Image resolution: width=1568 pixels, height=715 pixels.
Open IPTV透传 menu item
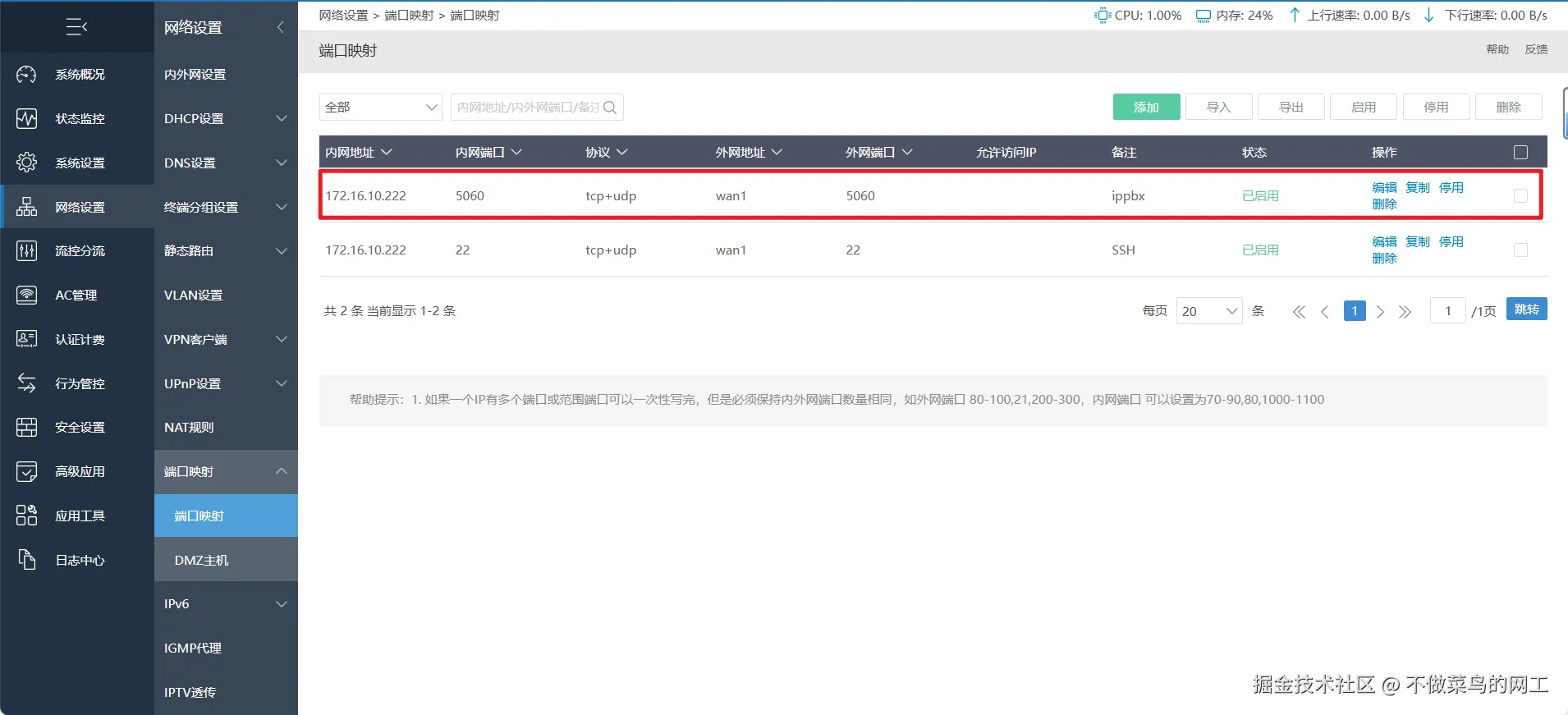226,693
